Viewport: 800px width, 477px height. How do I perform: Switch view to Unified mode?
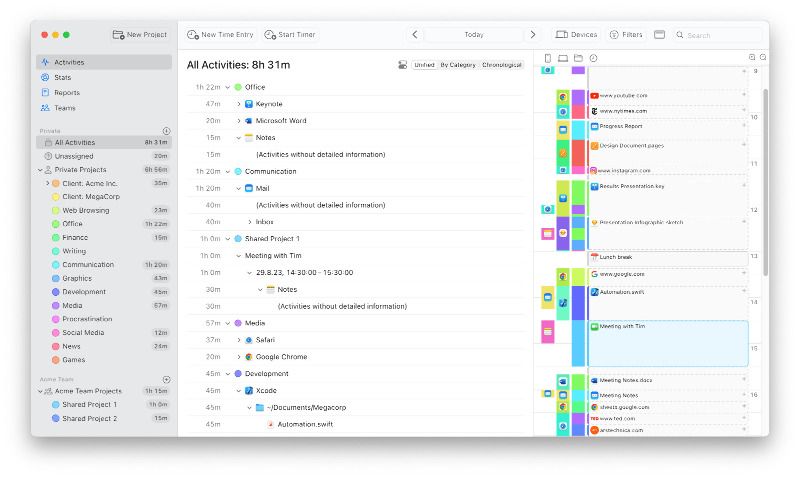point(424,65)
